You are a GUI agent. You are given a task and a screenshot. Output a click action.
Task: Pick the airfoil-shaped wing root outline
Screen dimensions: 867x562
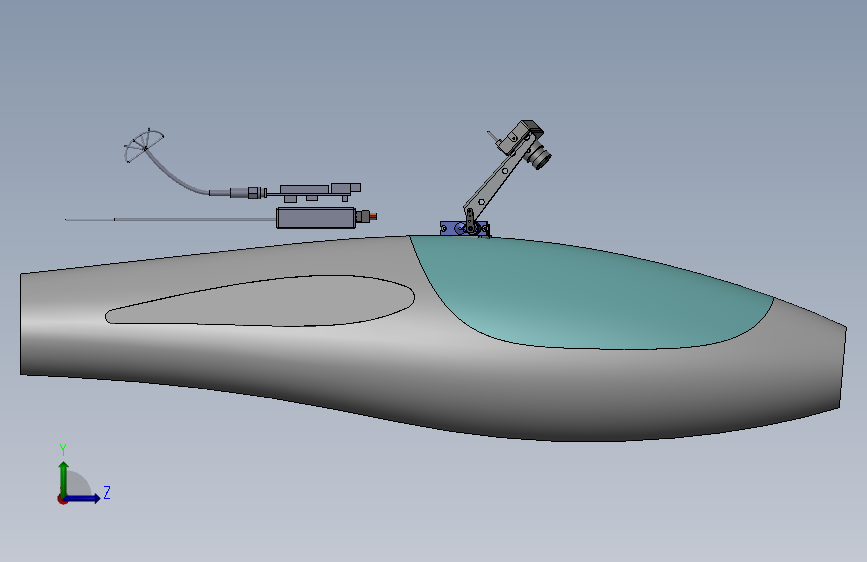260,300
